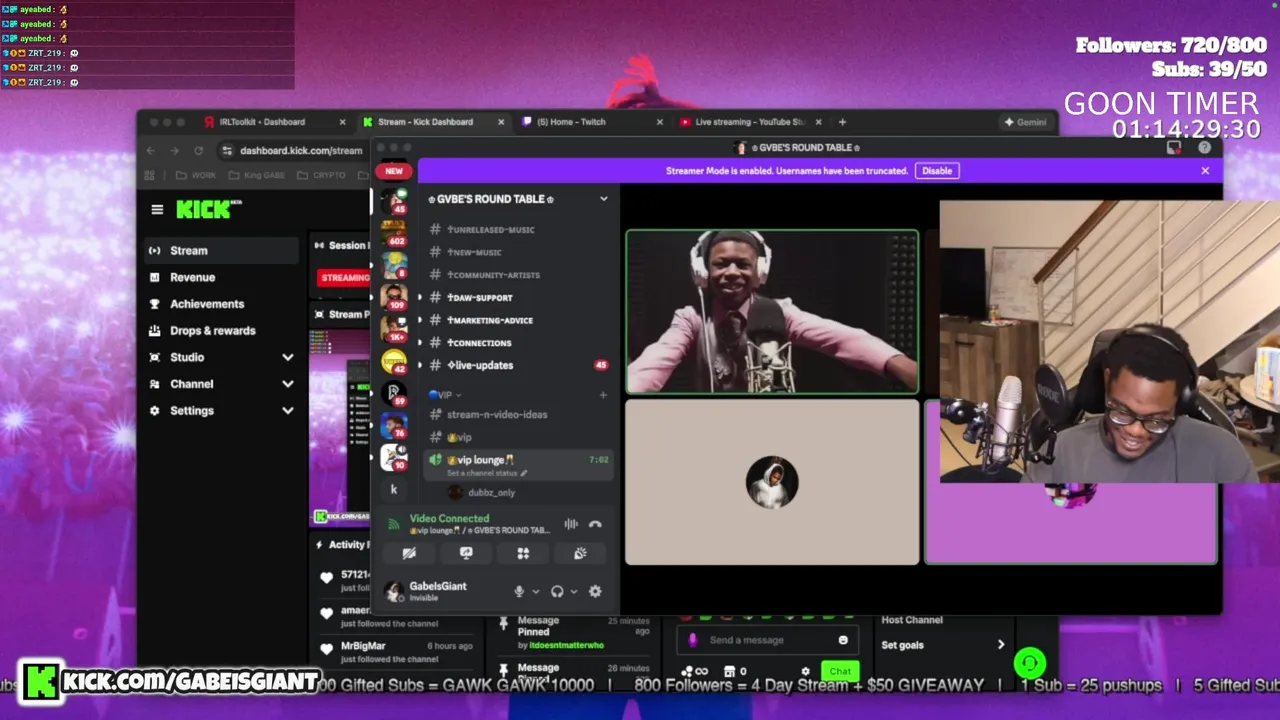Mute Discord microphone
The height and width of the screenshot is (720, 1280).
[x=518, y=591]
